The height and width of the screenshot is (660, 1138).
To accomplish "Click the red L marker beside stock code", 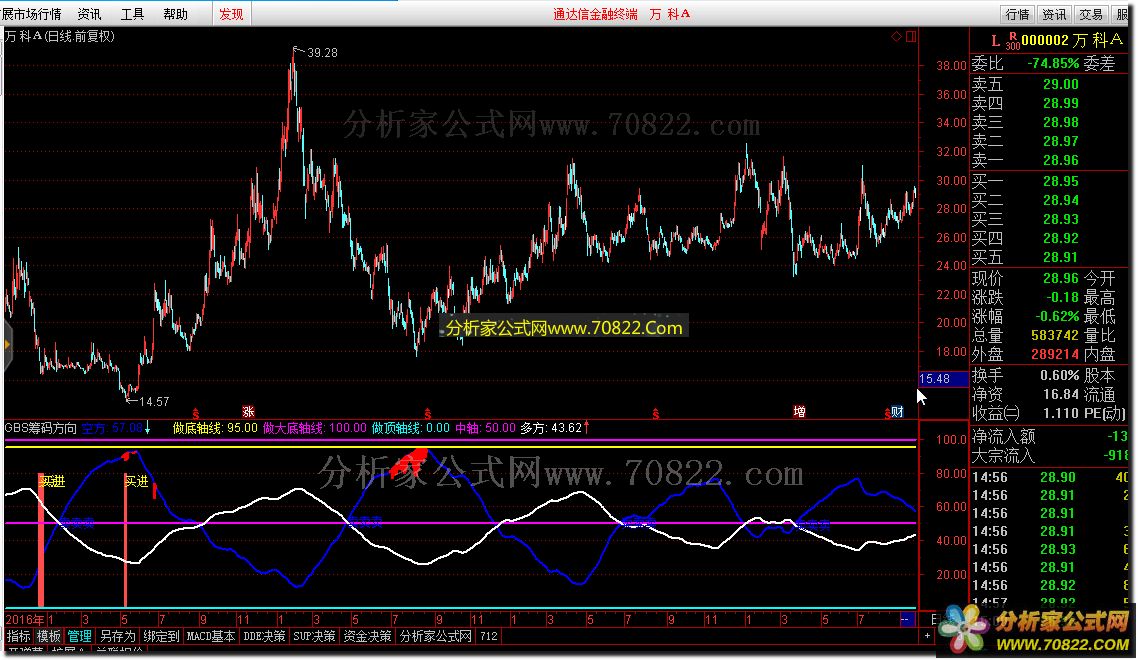I will pyautogui.click(x=995, y=41).
